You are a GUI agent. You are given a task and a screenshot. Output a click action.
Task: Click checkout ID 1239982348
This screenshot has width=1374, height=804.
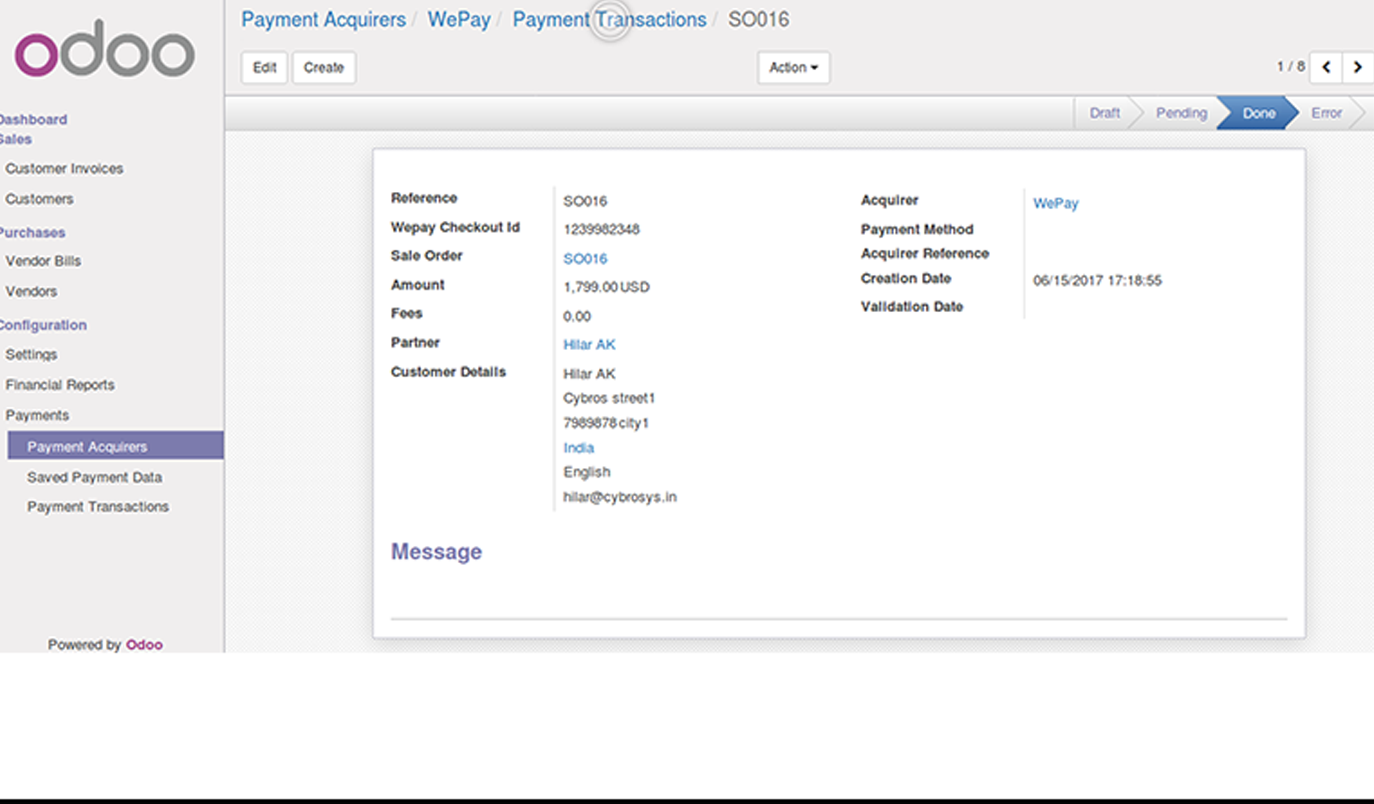click(x=601, y=229)
